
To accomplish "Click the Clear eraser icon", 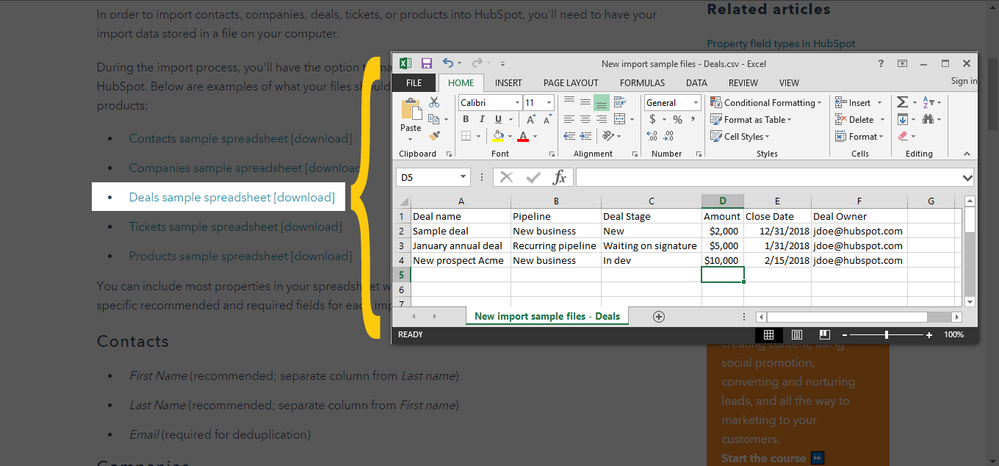I will point(902,136).
